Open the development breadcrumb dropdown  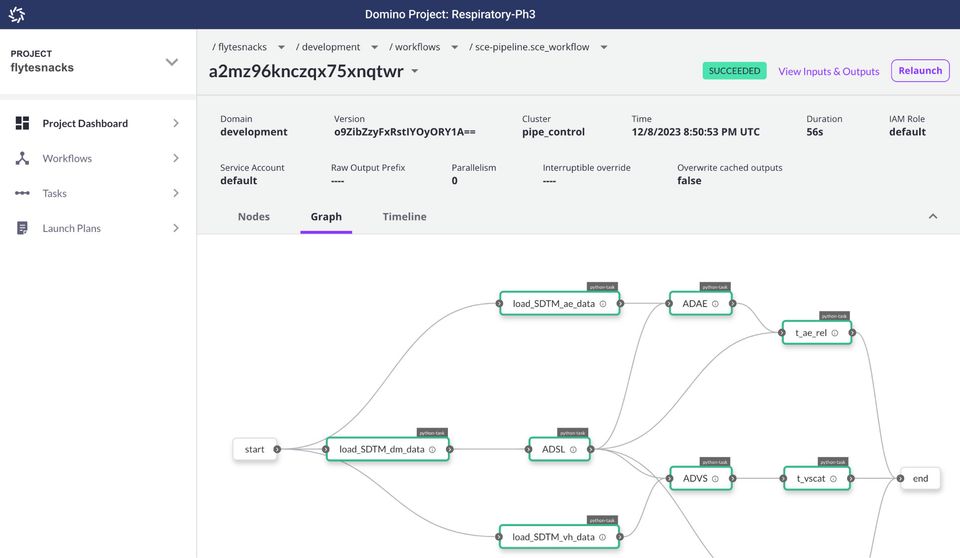click(374, 47)
